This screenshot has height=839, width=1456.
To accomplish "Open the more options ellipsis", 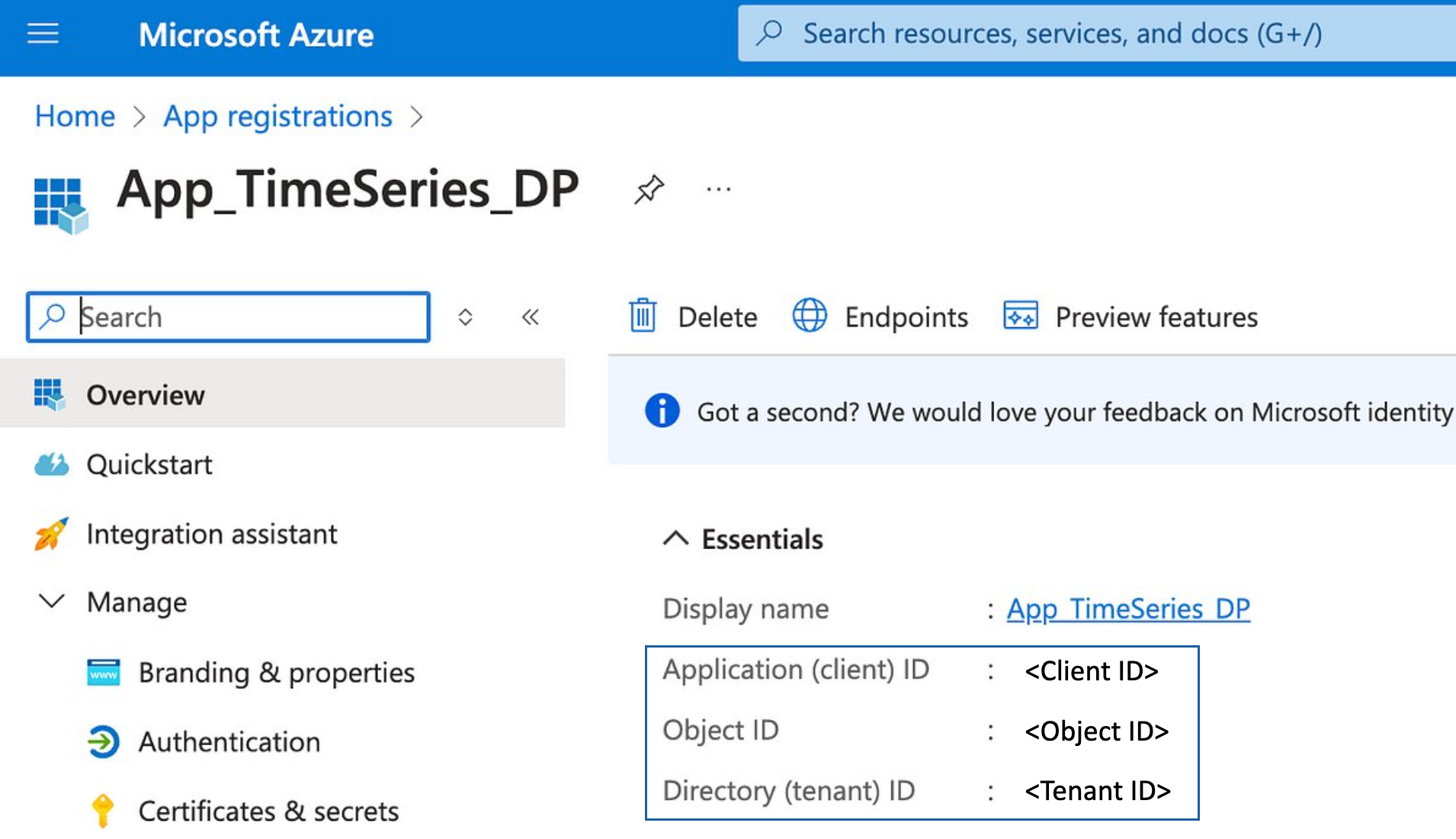I will tap(718, 189).
